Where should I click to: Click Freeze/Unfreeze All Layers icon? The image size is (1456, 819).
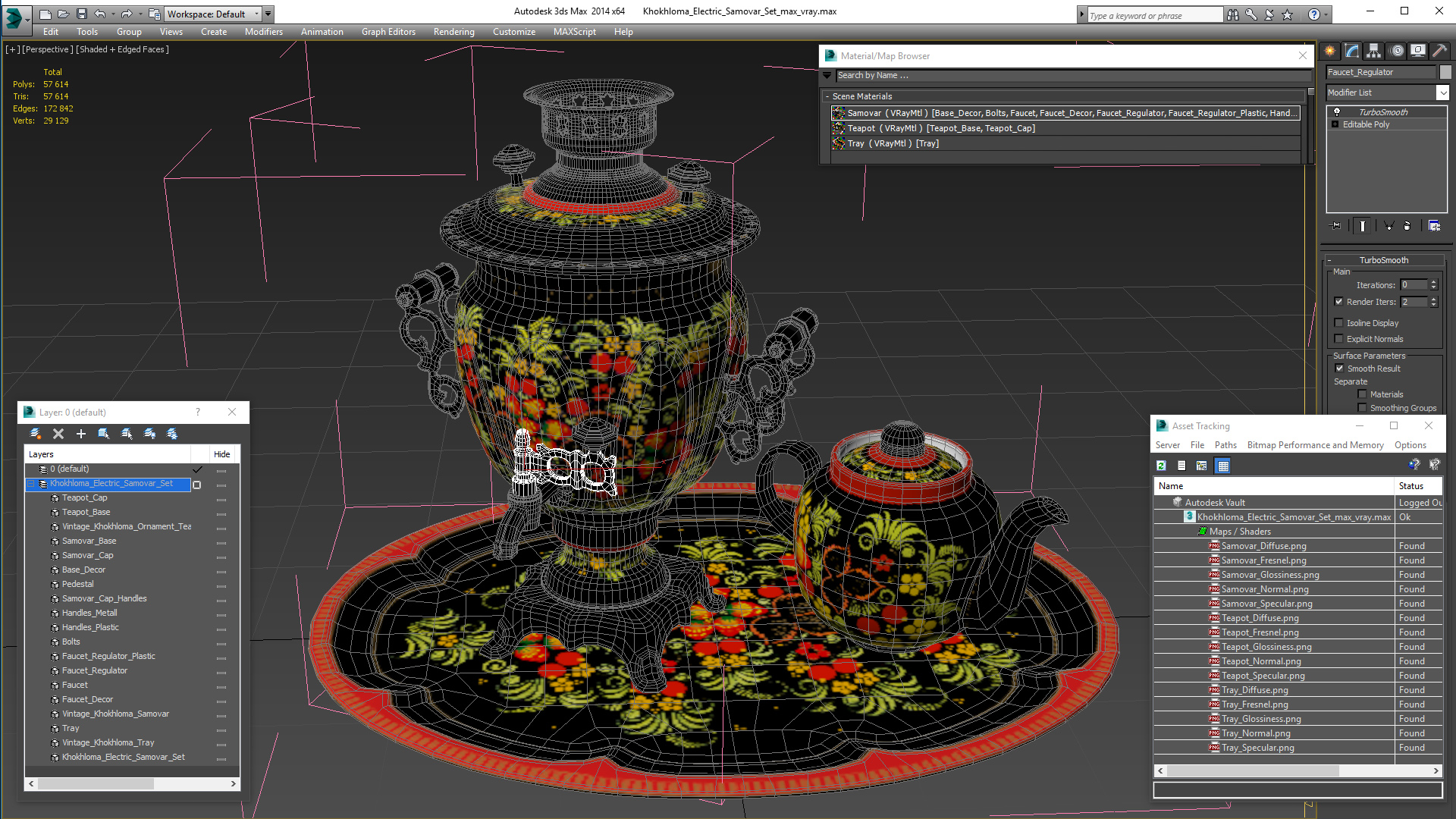(172, 434)
